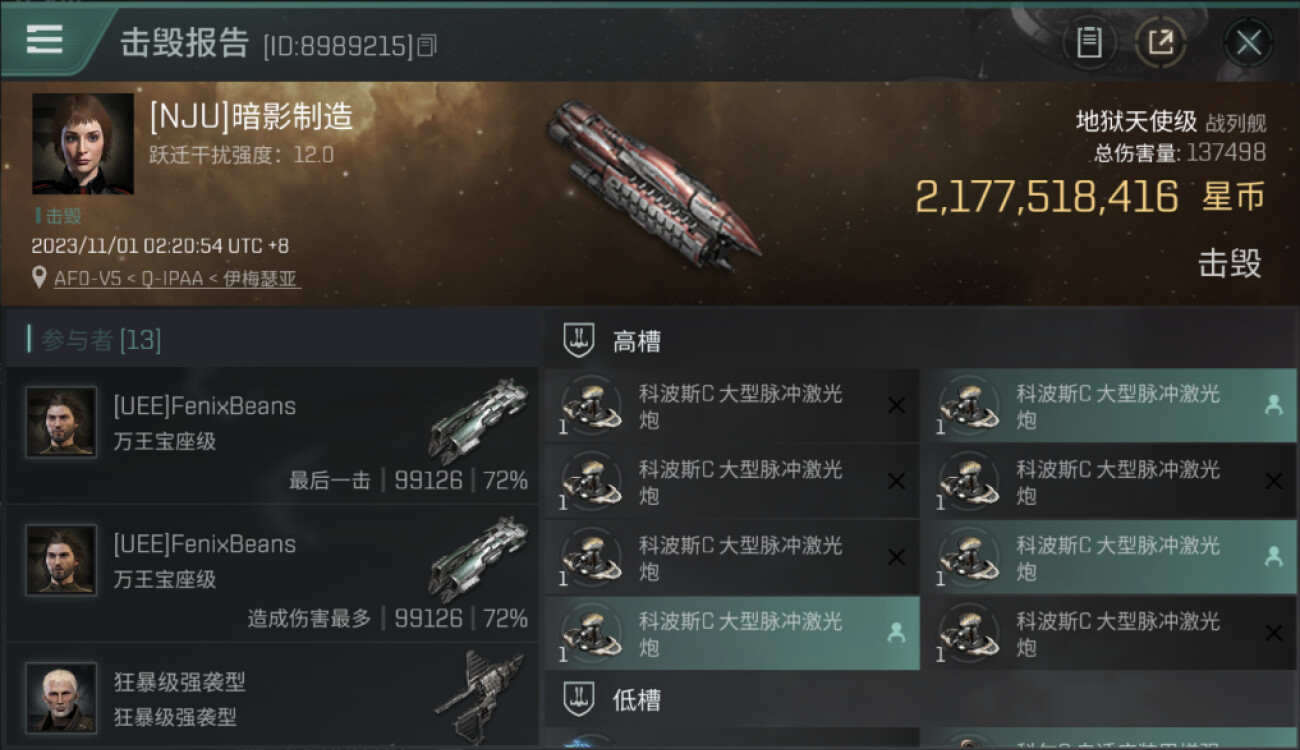Open the victim [NJU]暗影制造 portrait
The width and height of the screenshot is (1300, 750).
[x=83, y=144]
